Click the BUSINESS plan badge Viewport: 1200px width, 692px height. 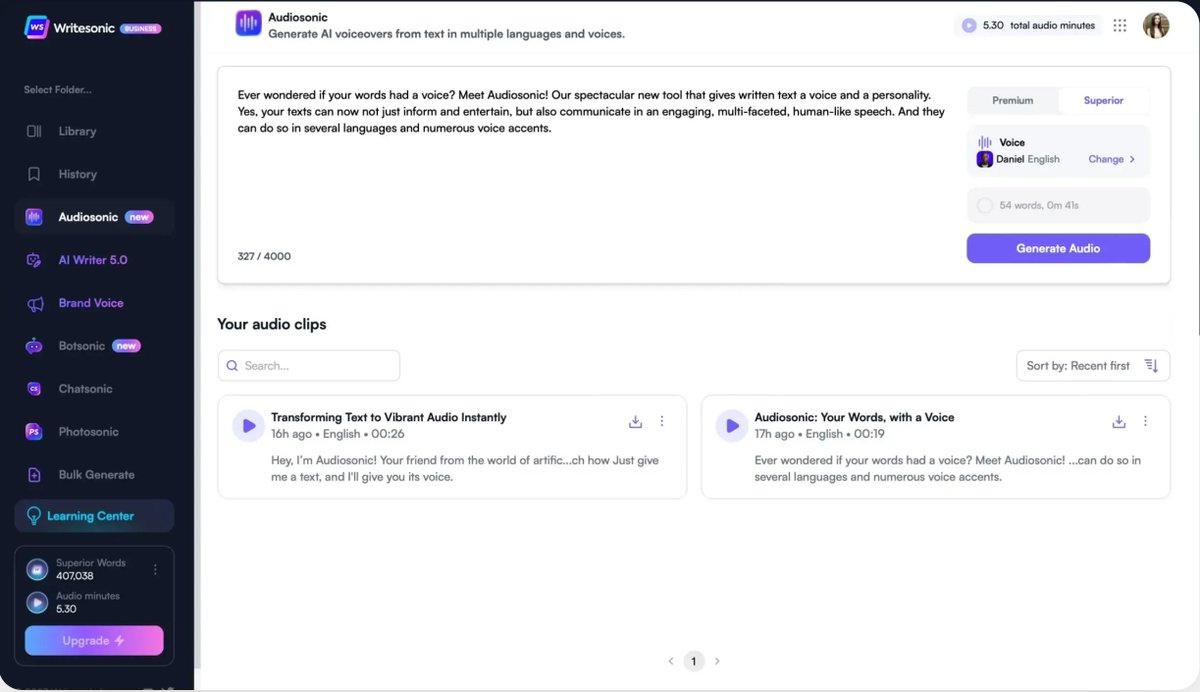pos(140,28)
